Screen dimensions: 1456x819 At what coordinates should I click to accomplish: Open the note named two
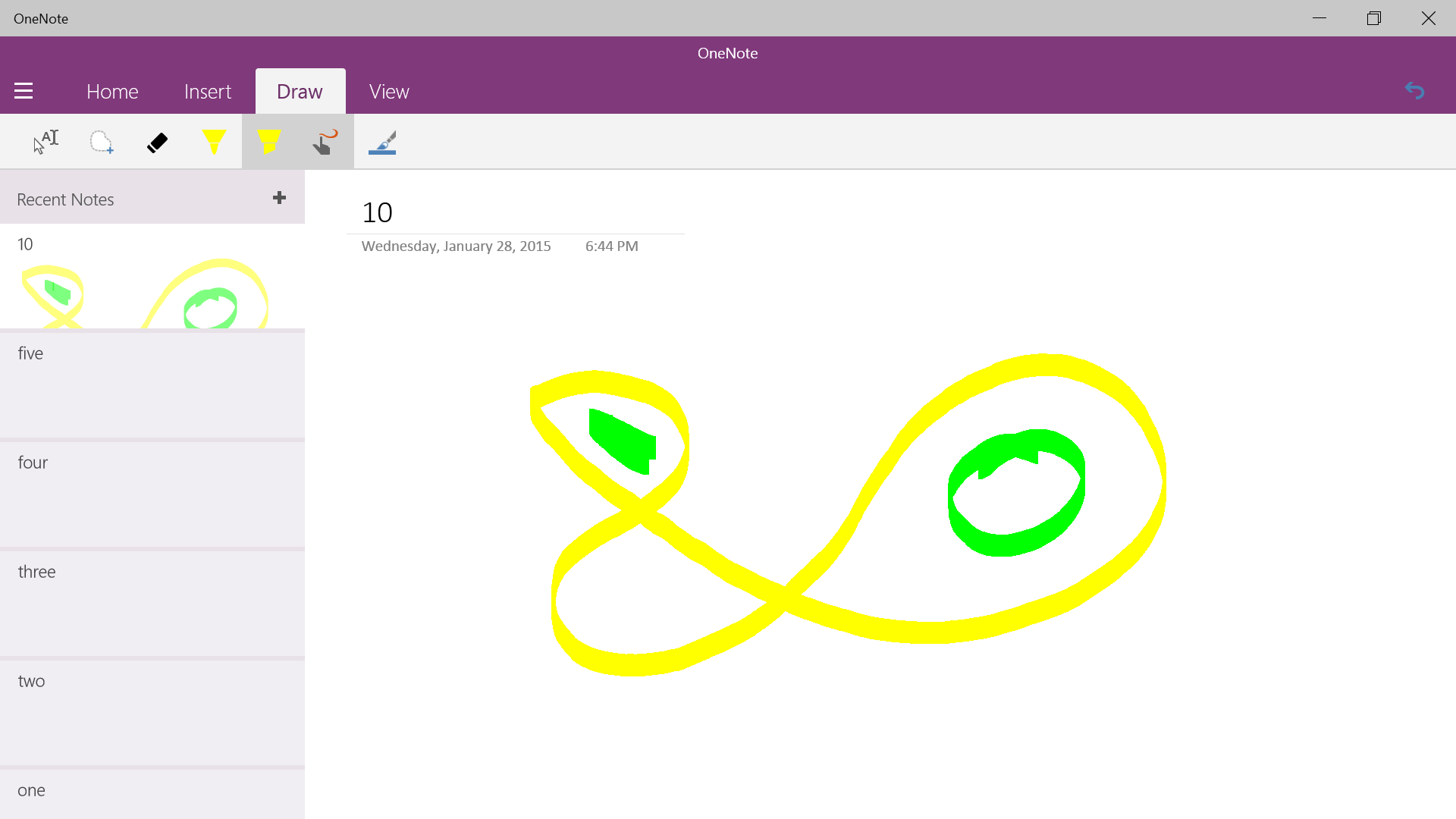pos(152,713)
